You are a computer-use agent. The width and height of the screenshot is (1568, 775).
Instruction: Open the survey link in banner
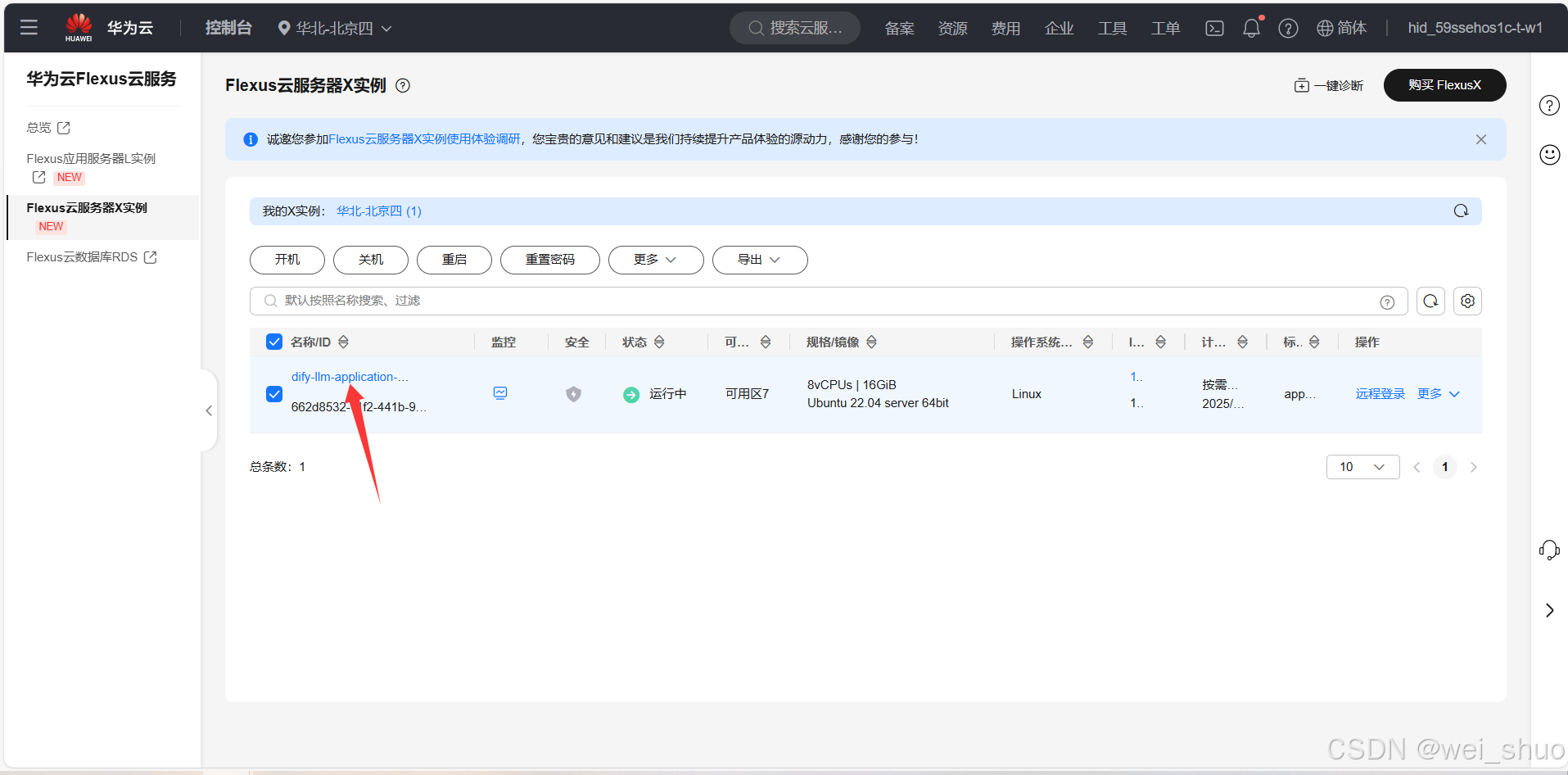tap(424, 139)
